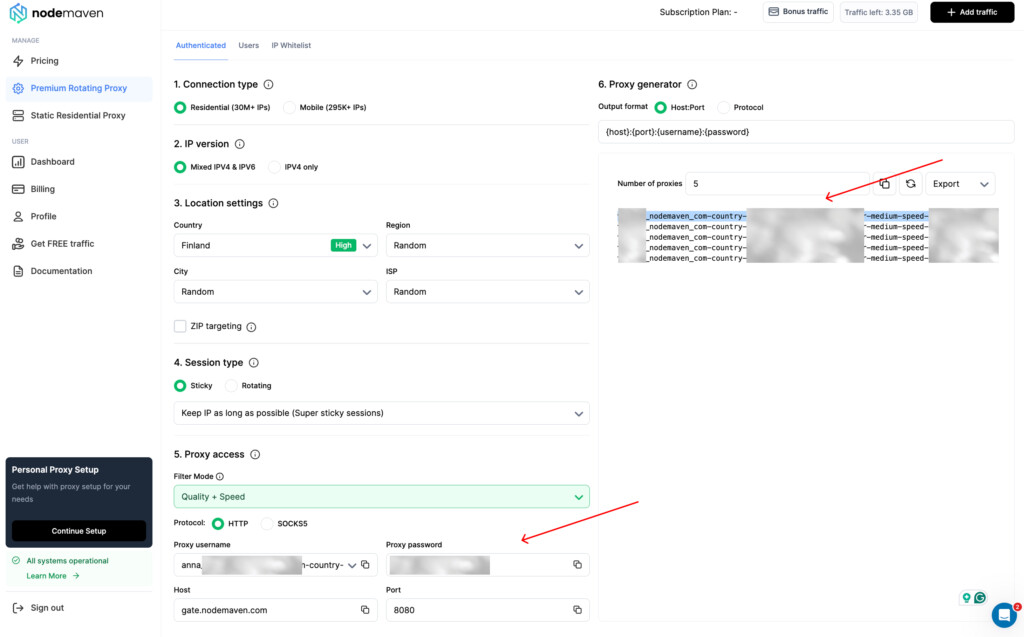Click the Continue Setup button
Image resolution: width=1024 pixels, height=637 pixels.
click(78, 531)
